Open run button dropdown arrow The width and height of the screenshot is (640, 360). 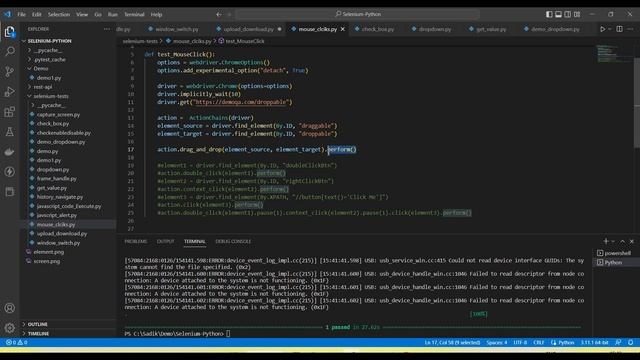[x=610, y=29]
